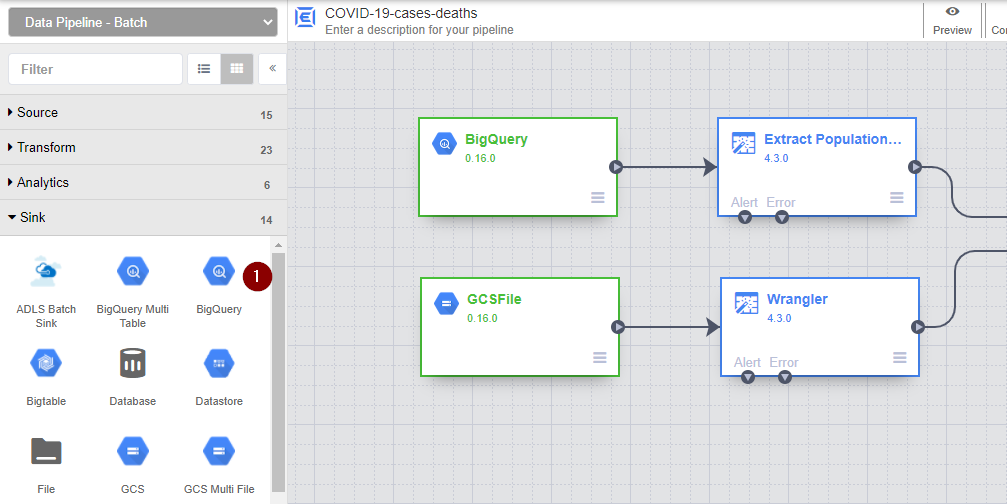Open pipeline Preview mode
1007x504 pixels.
(x=952, y=21)
